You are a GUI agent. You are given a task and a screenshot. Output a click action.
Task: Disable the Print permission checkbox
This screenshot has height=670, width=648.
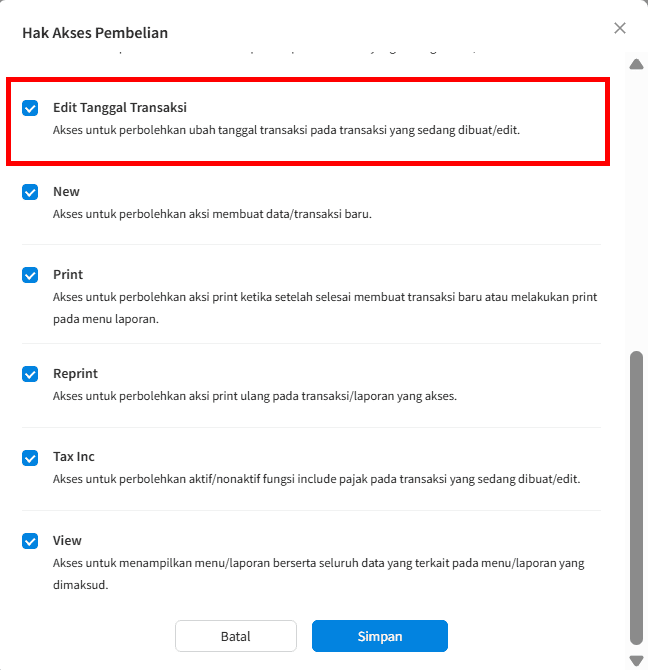click(x=30, y=275)
